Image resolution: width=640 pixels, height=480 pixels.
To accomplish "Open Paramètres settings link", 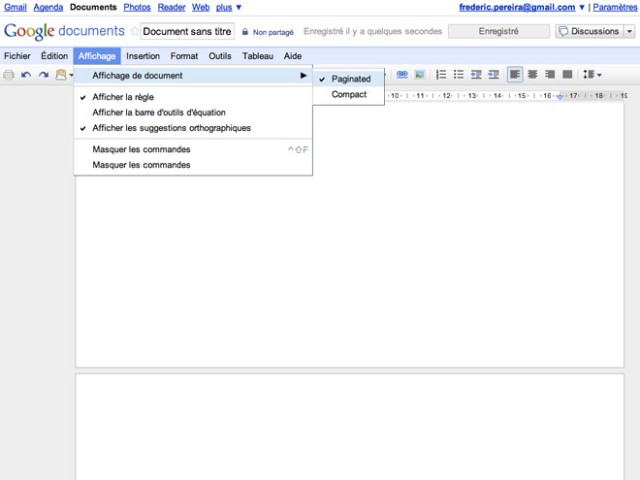I will 615,7.
